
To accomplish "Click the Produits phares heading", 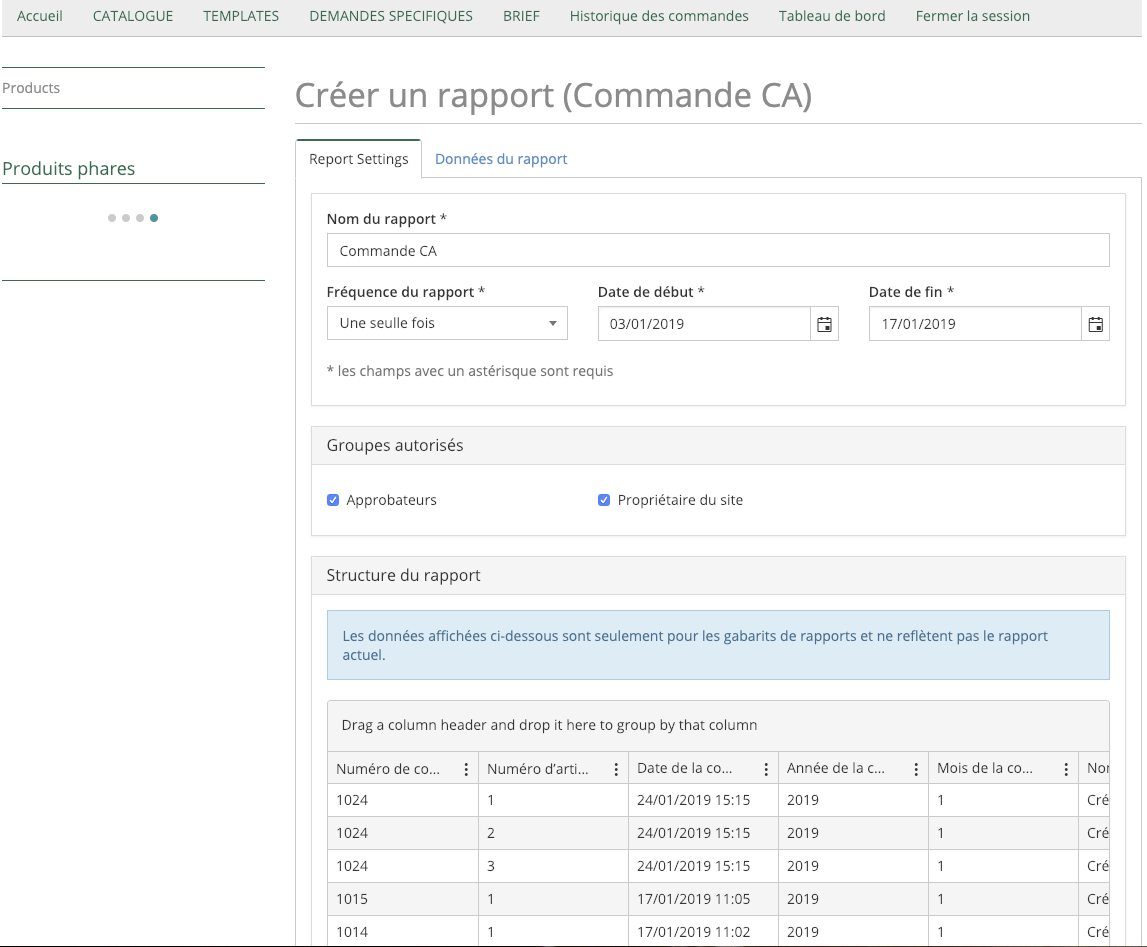I will click(x=69, y=168).
